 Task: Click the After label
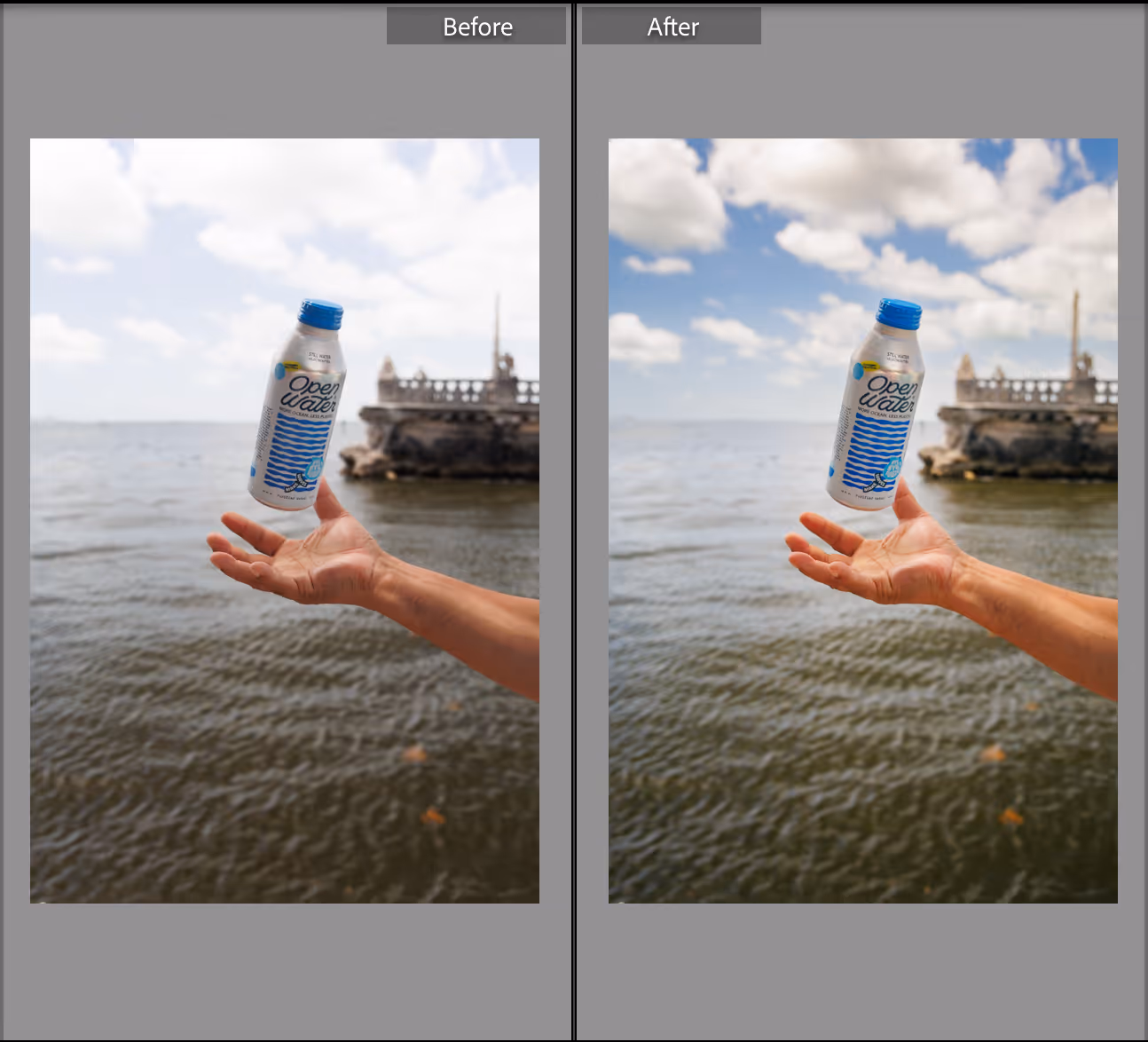click(672, 27)
